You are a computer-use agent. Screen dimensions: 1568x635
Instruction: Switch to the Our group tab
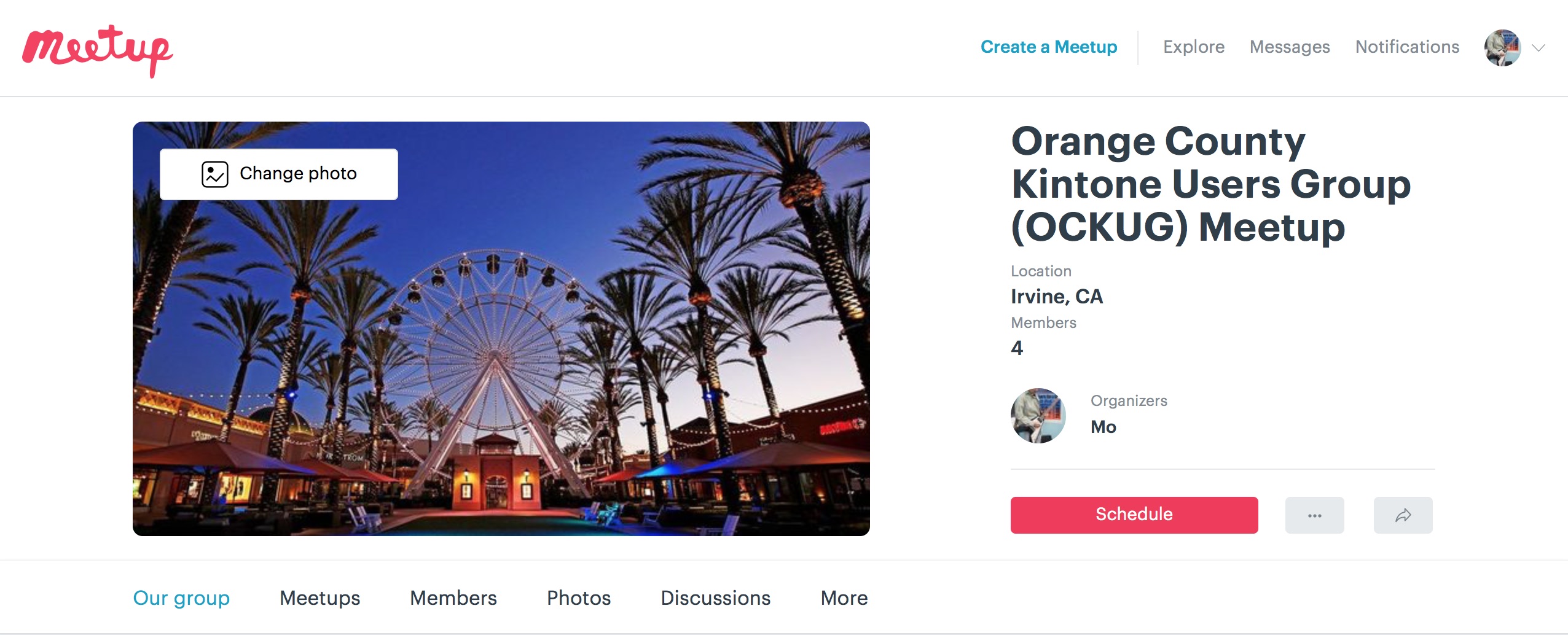point(181,598)
